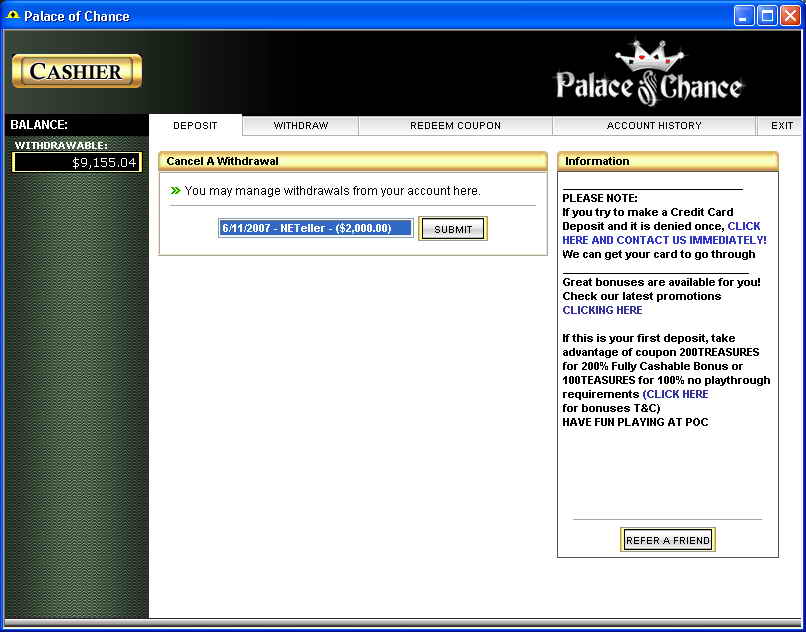Viewport: 806px width, 632px height.
Task: Click the withdrawable balance amount field
Action: [77, 162]
